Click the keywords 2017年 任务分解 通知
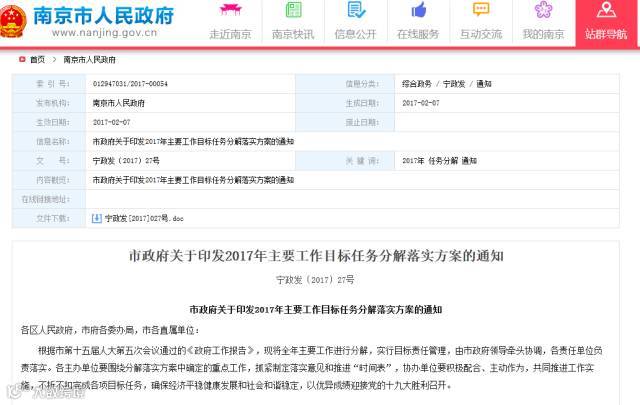Screen dimensions: 640x405 [439, 160]
